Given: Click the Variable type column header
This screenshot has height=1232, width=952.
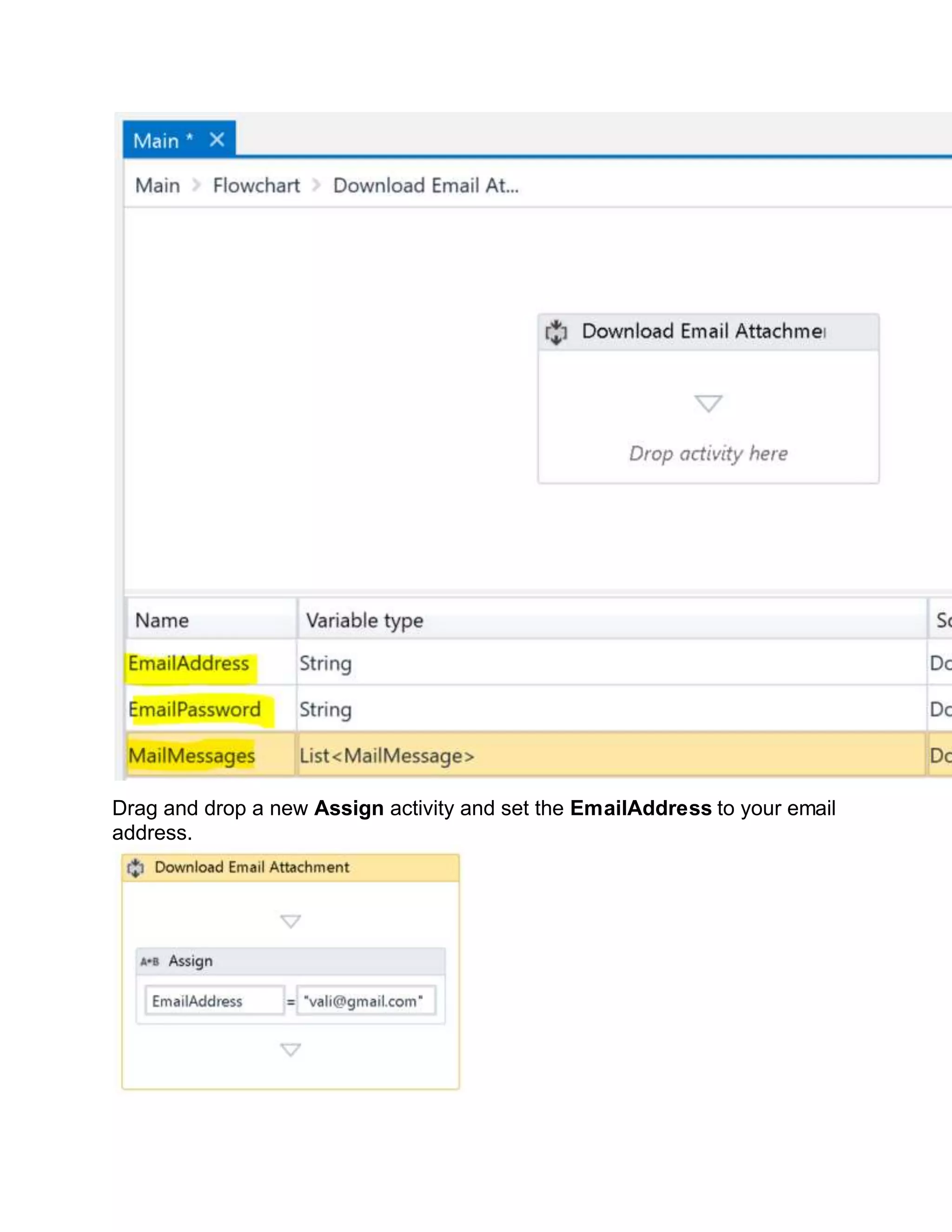Looking at the screenshot, I should [x=364, y=621].
